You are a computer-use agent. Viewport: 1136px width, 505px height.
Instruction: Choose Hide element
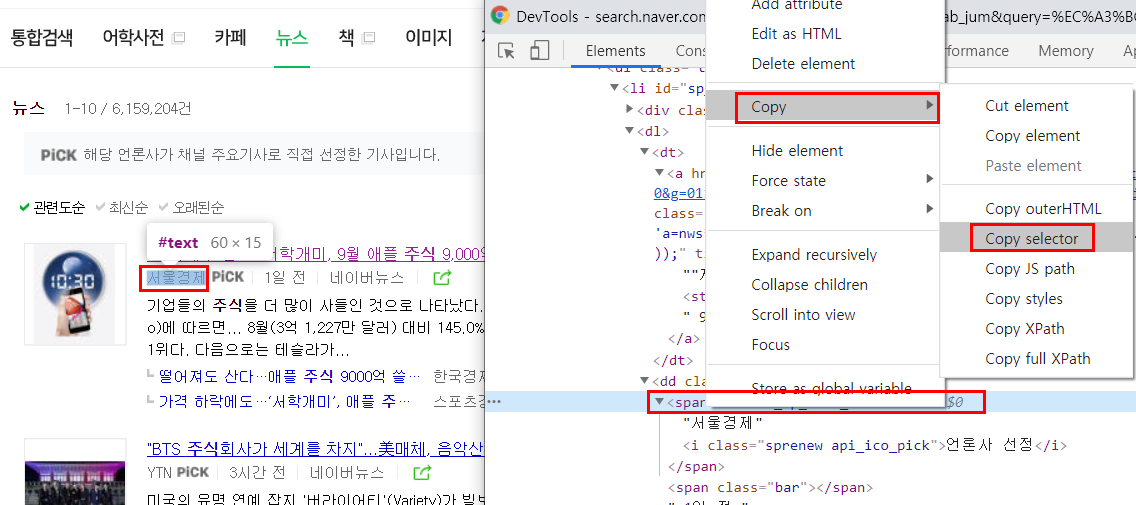(825, 151)
